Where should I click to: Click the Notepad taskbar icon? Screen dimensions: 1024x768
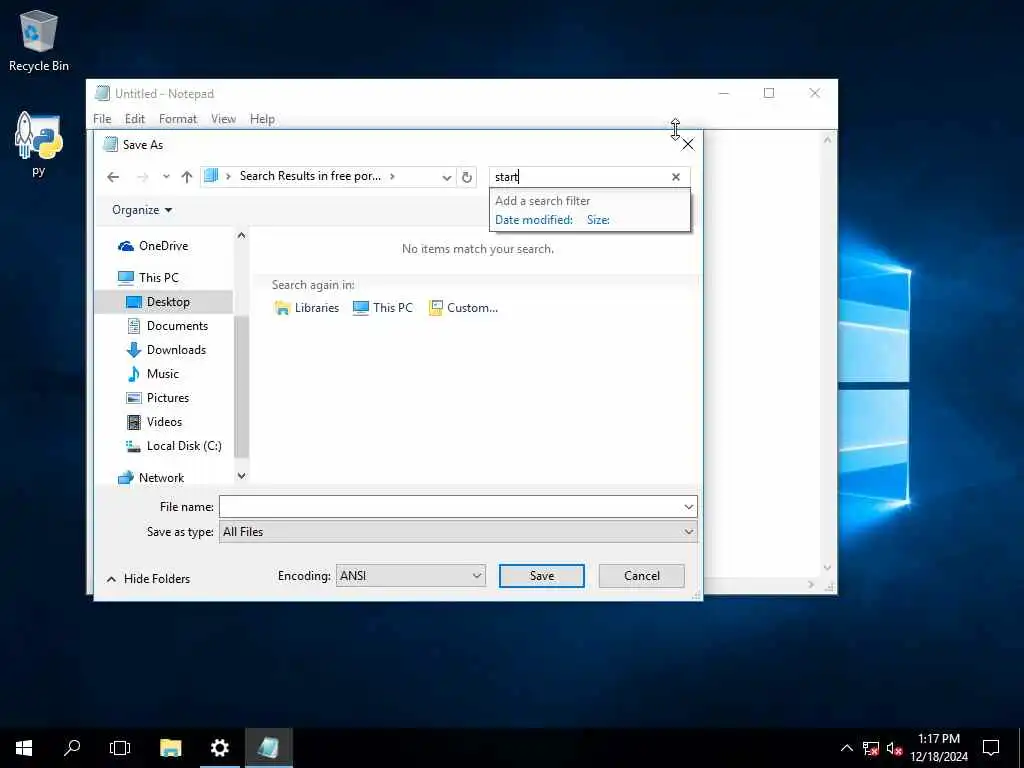[268, 748]
